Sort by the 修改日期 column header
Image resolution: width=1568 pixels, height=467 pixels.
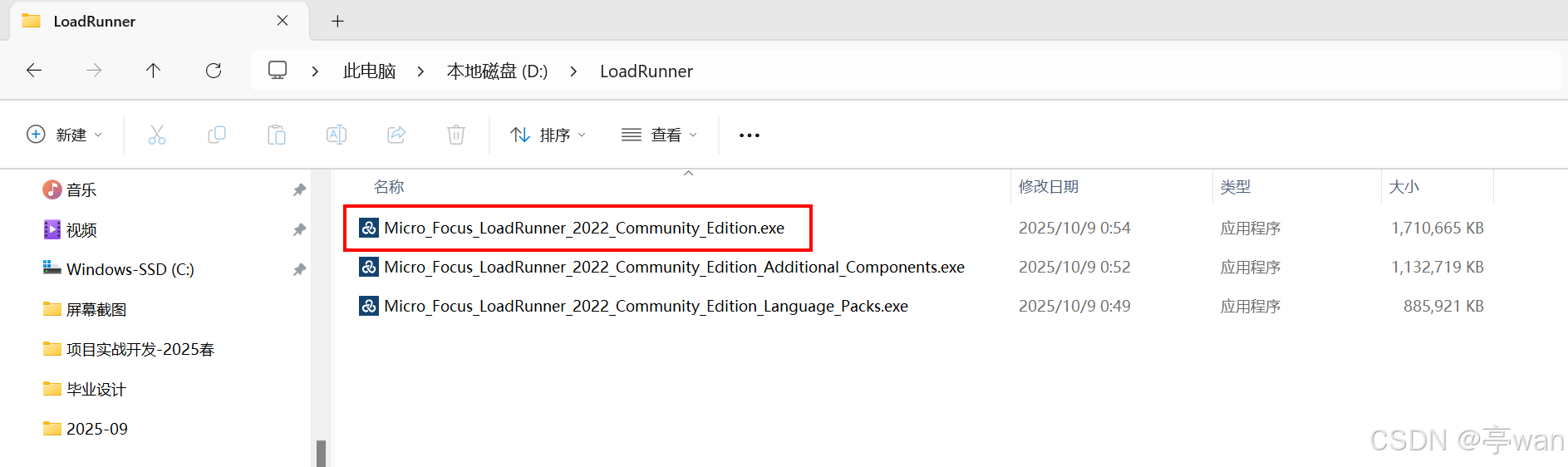[1049, 187]
